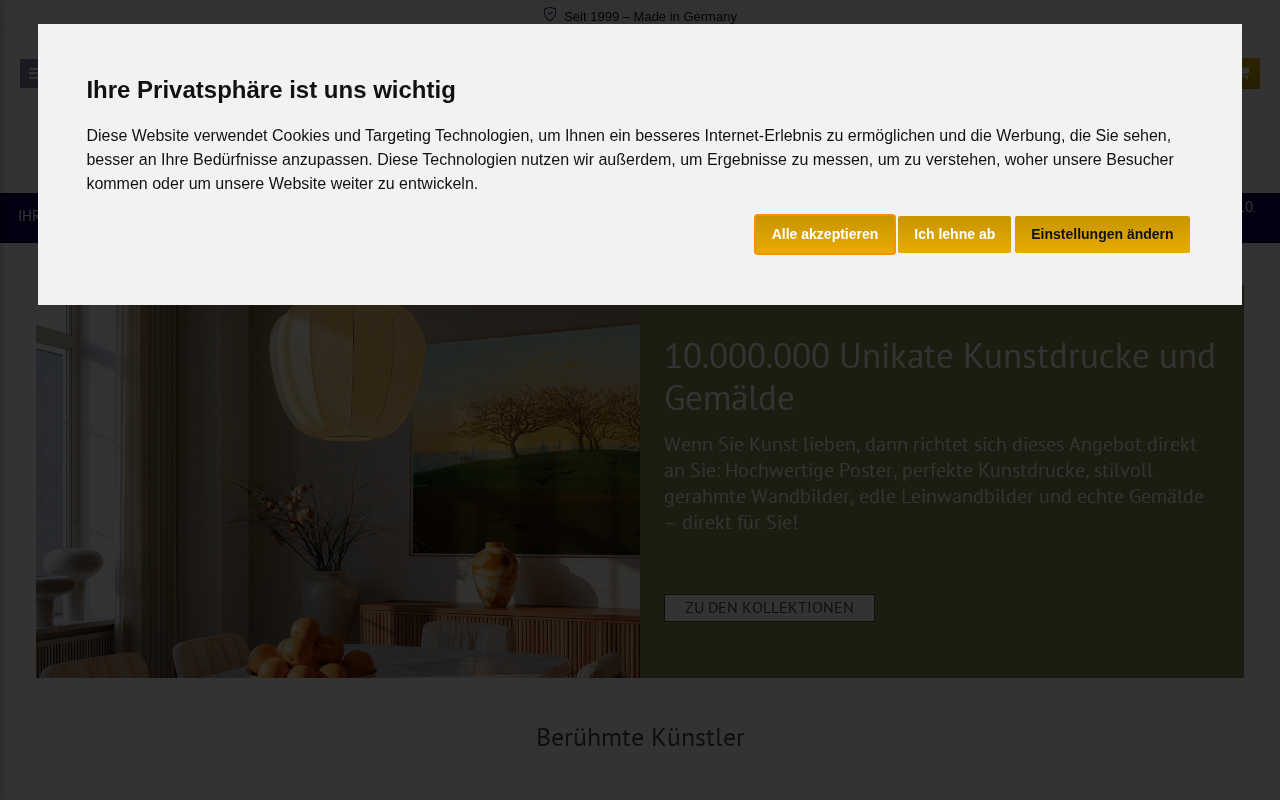Click the headline 10.000.000 Unikate Kunstdrucke
Image resolution: width=1280 pixels, height=800 pixels.
940,377
